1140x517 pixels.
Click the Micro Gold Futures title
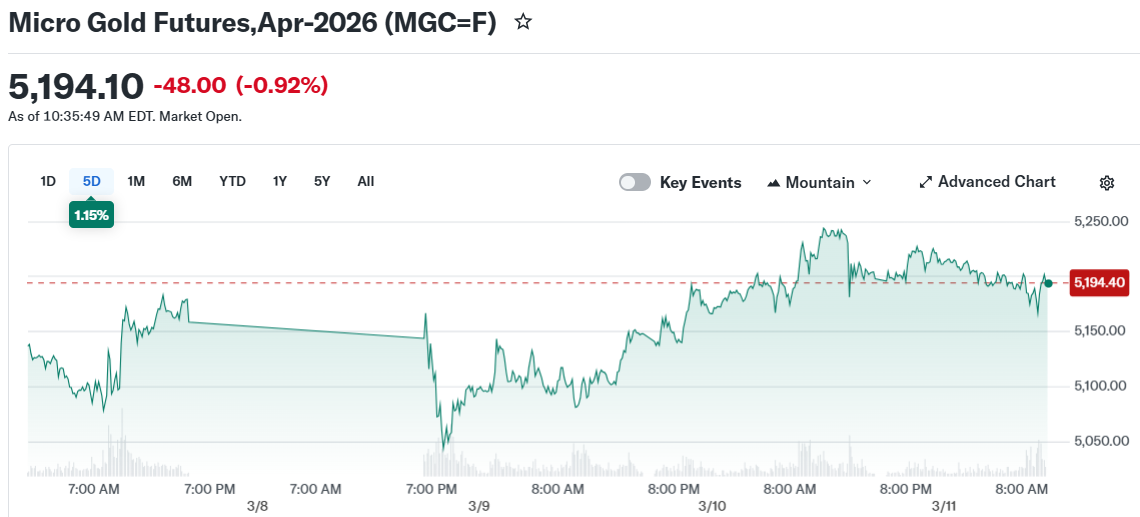point(252,23)
